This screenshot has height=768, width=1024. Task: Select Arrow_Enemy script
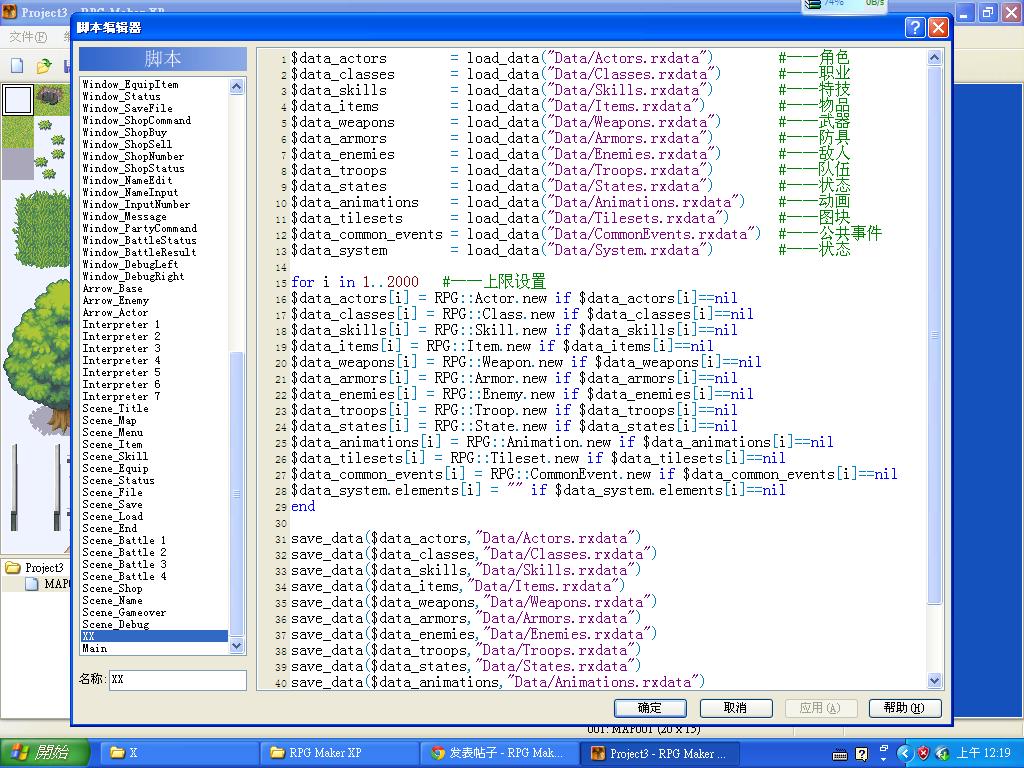(116, 300)
